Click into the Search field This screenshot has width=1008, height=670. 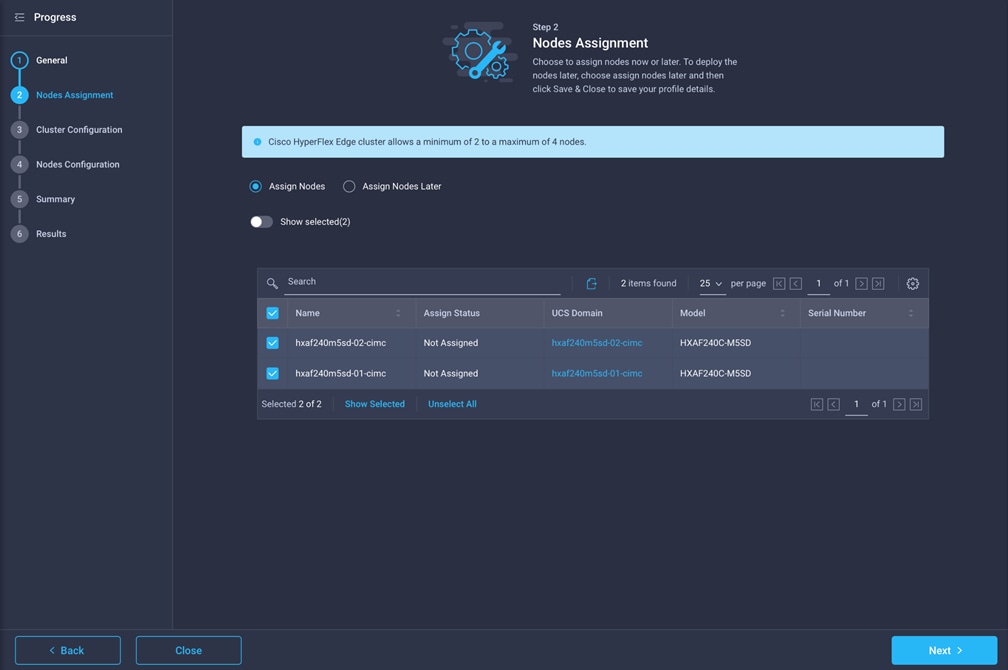[422, 282]
